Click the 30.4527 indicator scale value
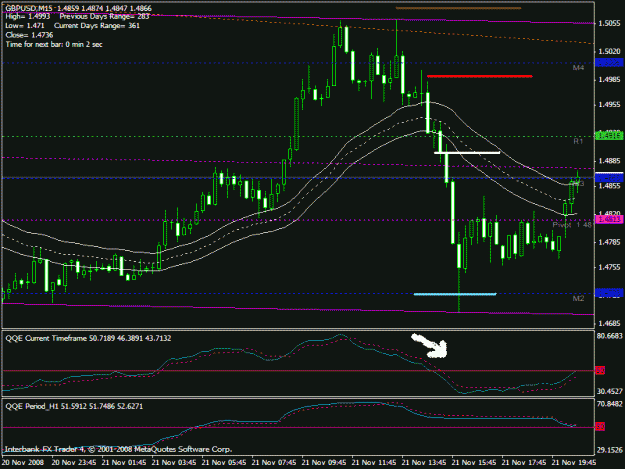 (609, 392)
